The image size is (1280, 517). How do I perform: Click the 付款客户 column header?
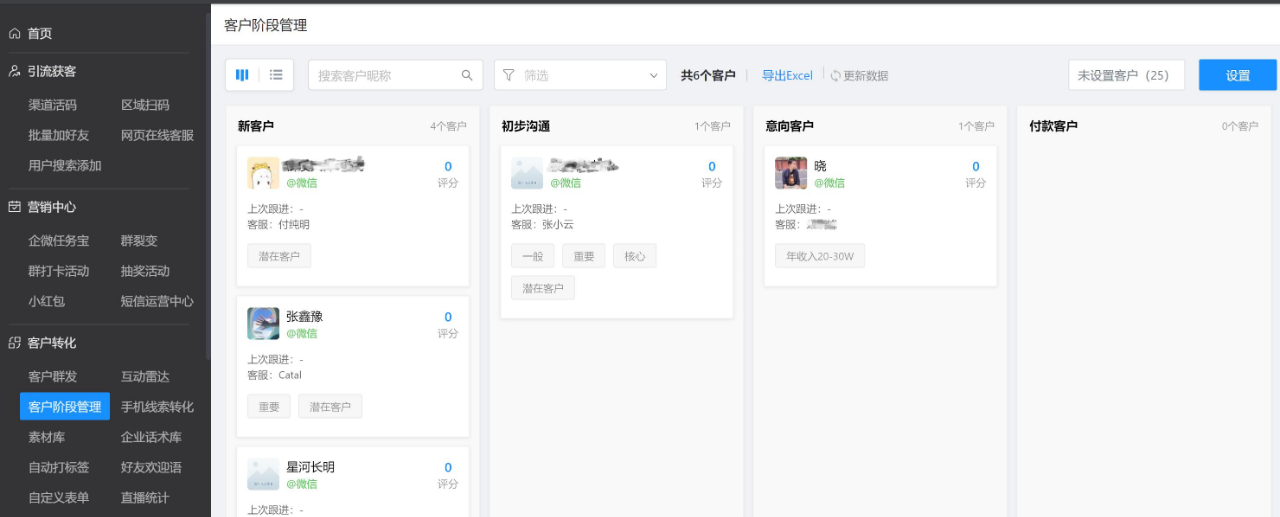pyautogui.click(x=1053, y=126)
